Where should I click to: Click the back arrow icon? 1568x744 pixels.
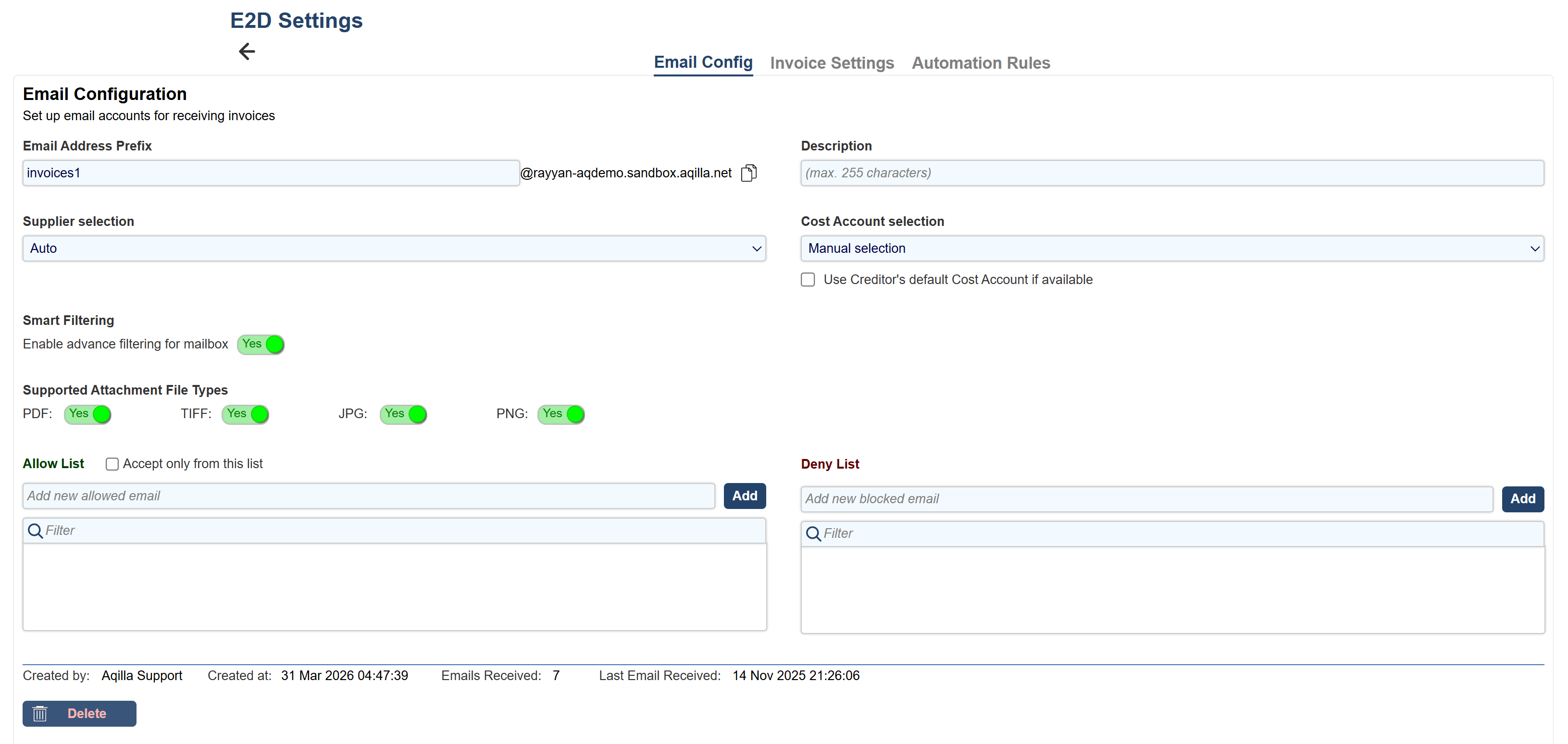(247, 51)
